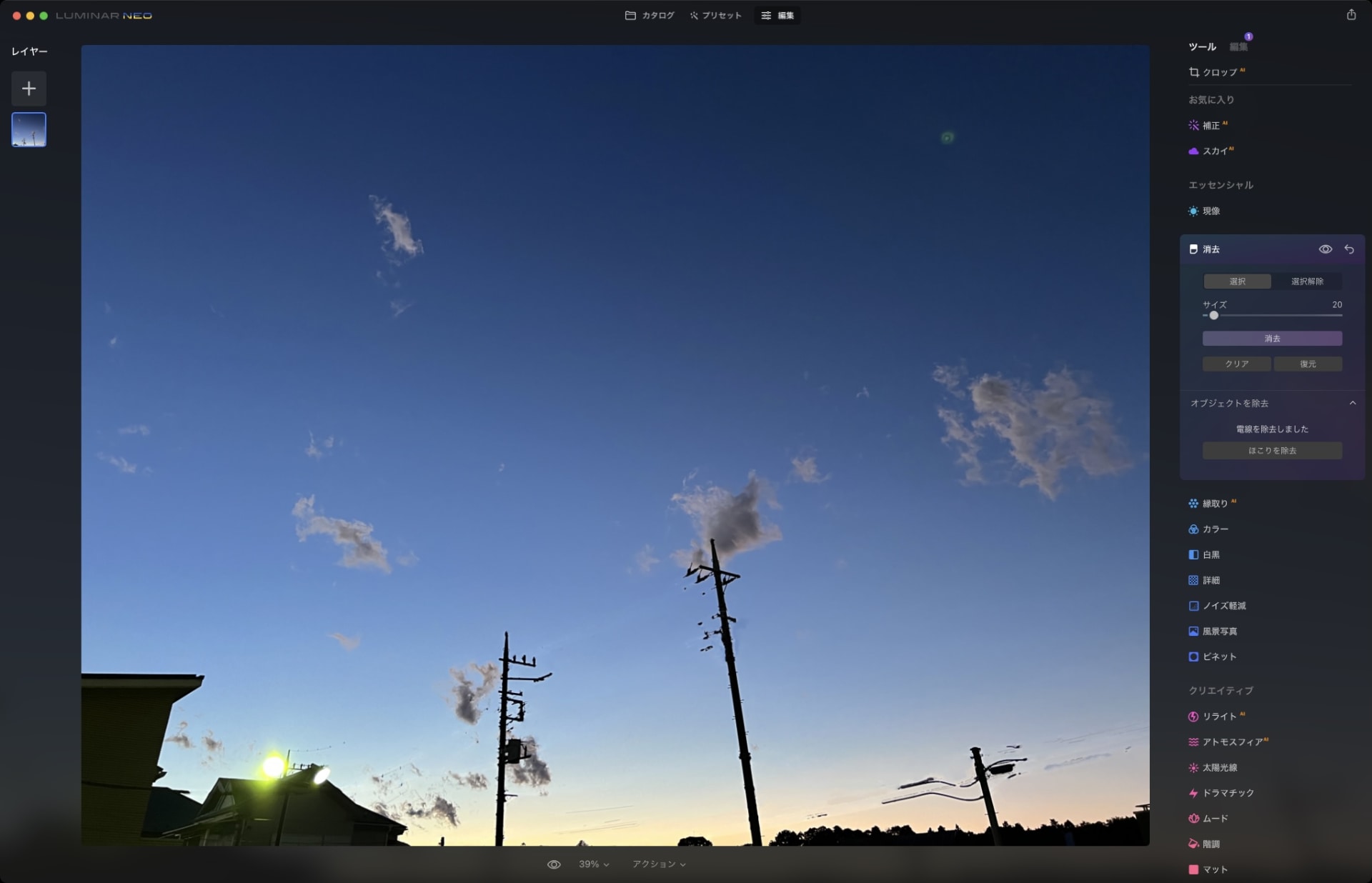Select the ノイズ軽減 noise reduction tool
This screenshot has width=1372, height=883.
[x=1223, y=606]
